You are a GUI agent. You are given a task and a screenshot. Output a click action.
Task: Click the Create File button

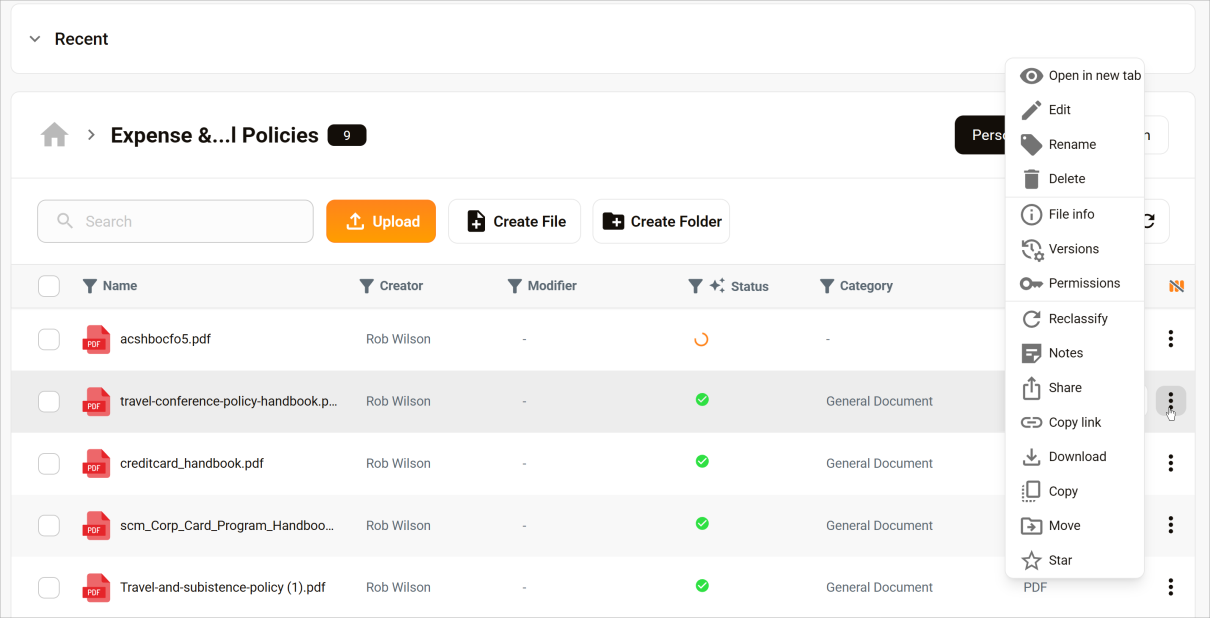point(514,221)
